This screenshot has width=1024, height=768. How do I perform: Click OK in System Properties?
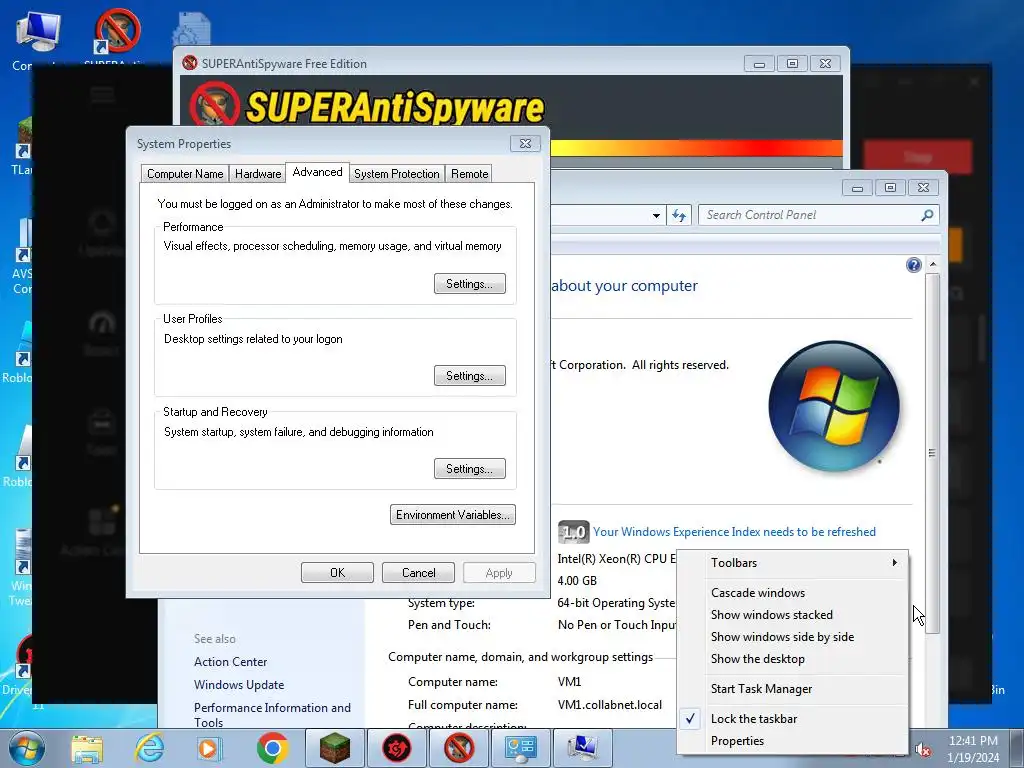tap(337, 573)
